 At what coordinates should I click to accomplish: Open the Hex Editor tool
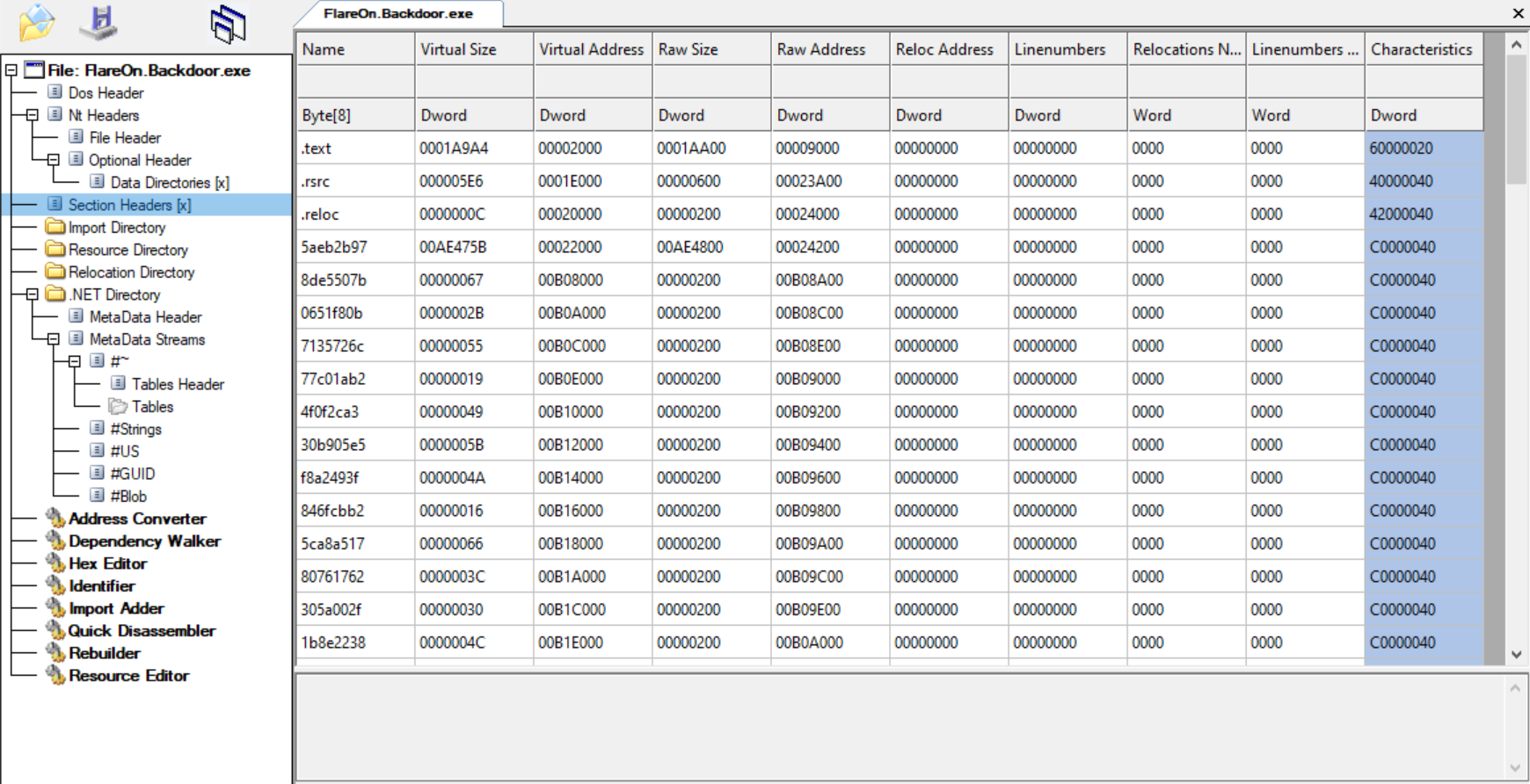coord(107,563)
